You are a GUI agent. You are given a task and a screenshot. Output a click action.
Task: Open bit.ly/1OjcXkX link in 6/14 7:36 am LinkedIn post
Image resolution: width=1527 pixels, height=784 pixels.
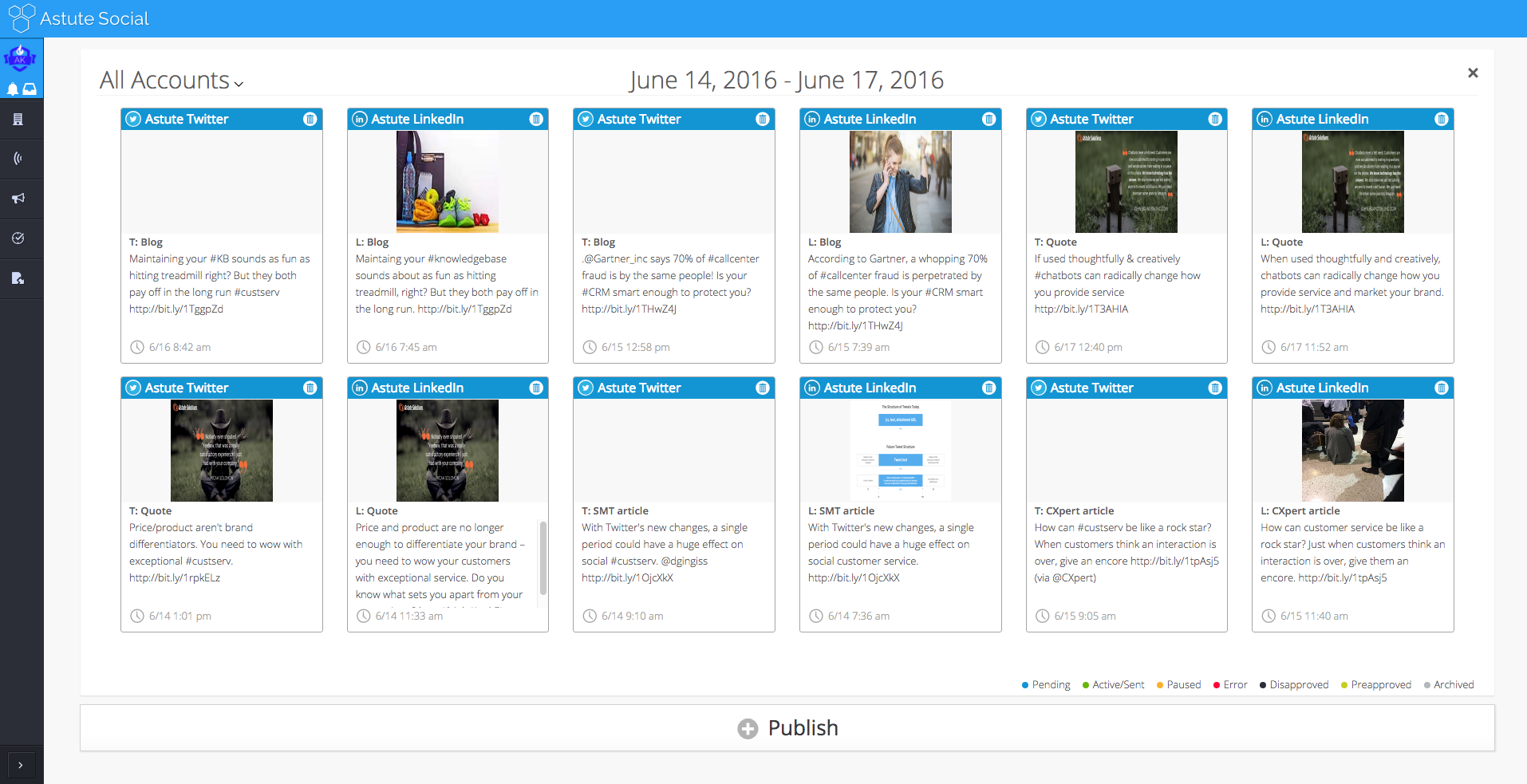(854, 577)
